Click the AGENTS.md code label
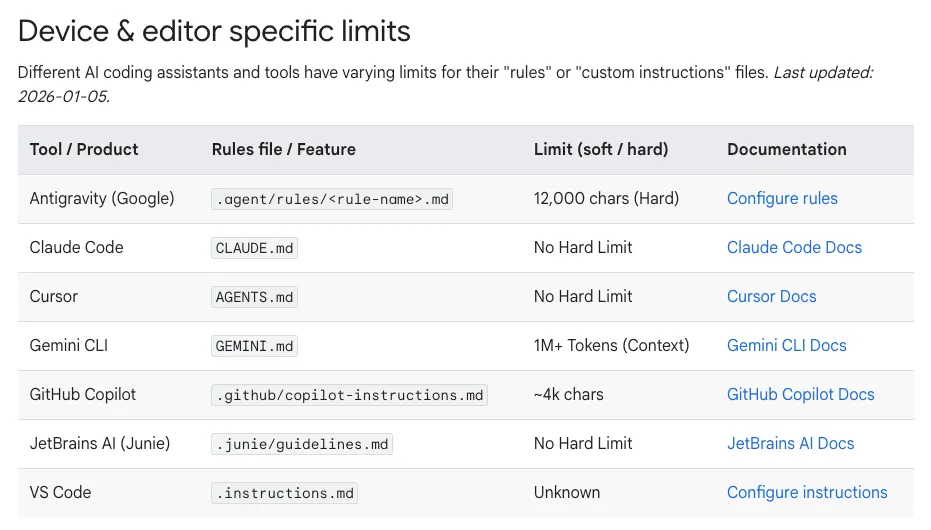 pos(254,297)
